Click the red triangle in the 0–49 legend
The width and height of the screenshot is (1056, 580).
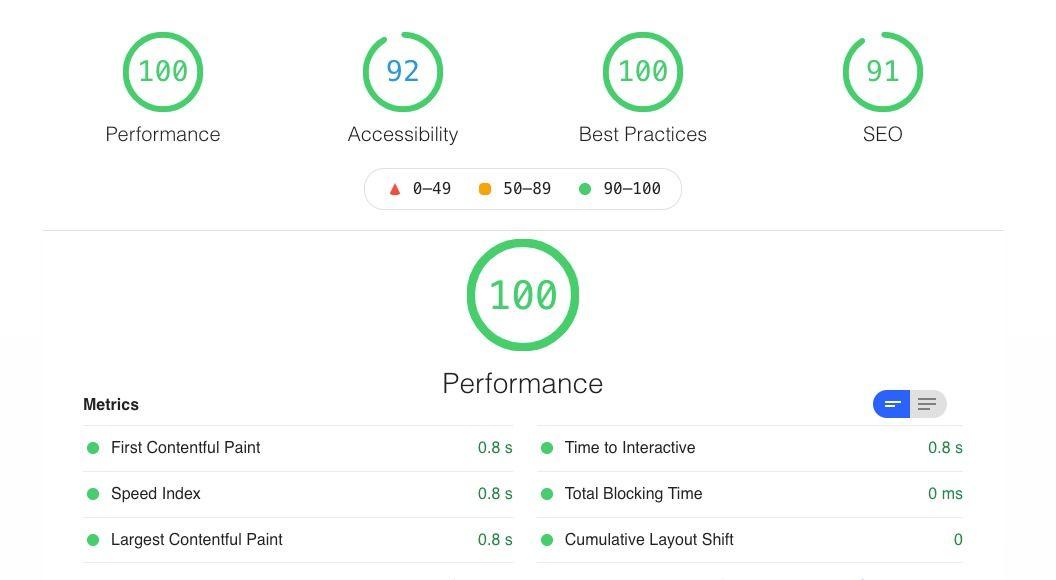click(x=394, y=188)
